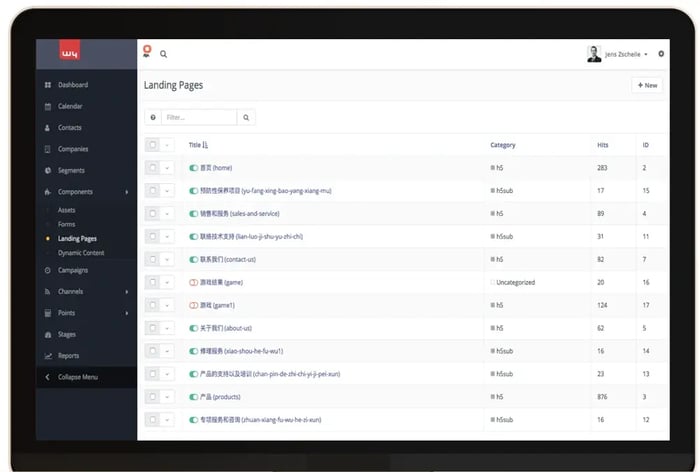
Task: Click the h5 category color square for products
Action: click(492, 397)
